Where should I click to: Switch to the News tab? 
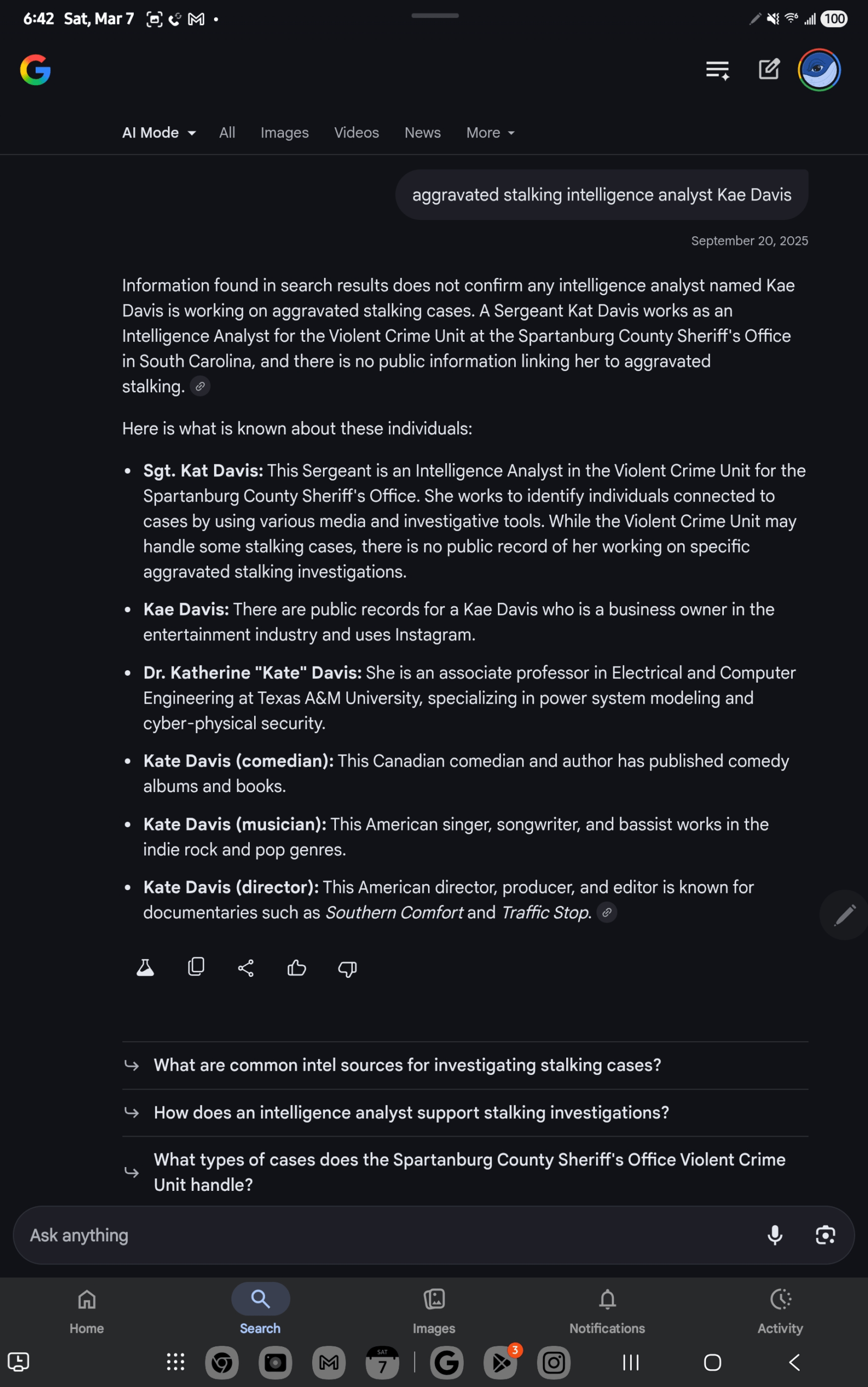(x=423, y=132)
